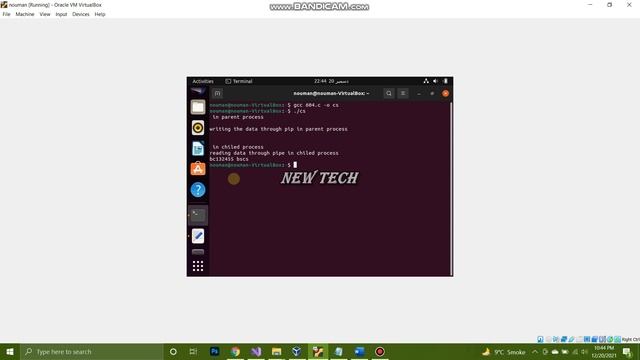Click the 'bc132455 bscs' output line

tap(229, 159)
